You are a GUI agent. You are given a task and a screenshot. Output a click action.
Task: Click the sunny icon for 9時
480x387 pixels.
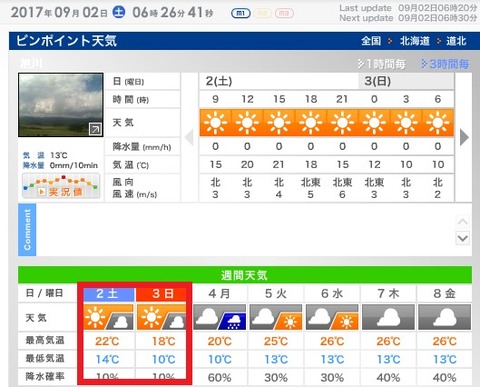pyautogui.click(x=215, y=122)
